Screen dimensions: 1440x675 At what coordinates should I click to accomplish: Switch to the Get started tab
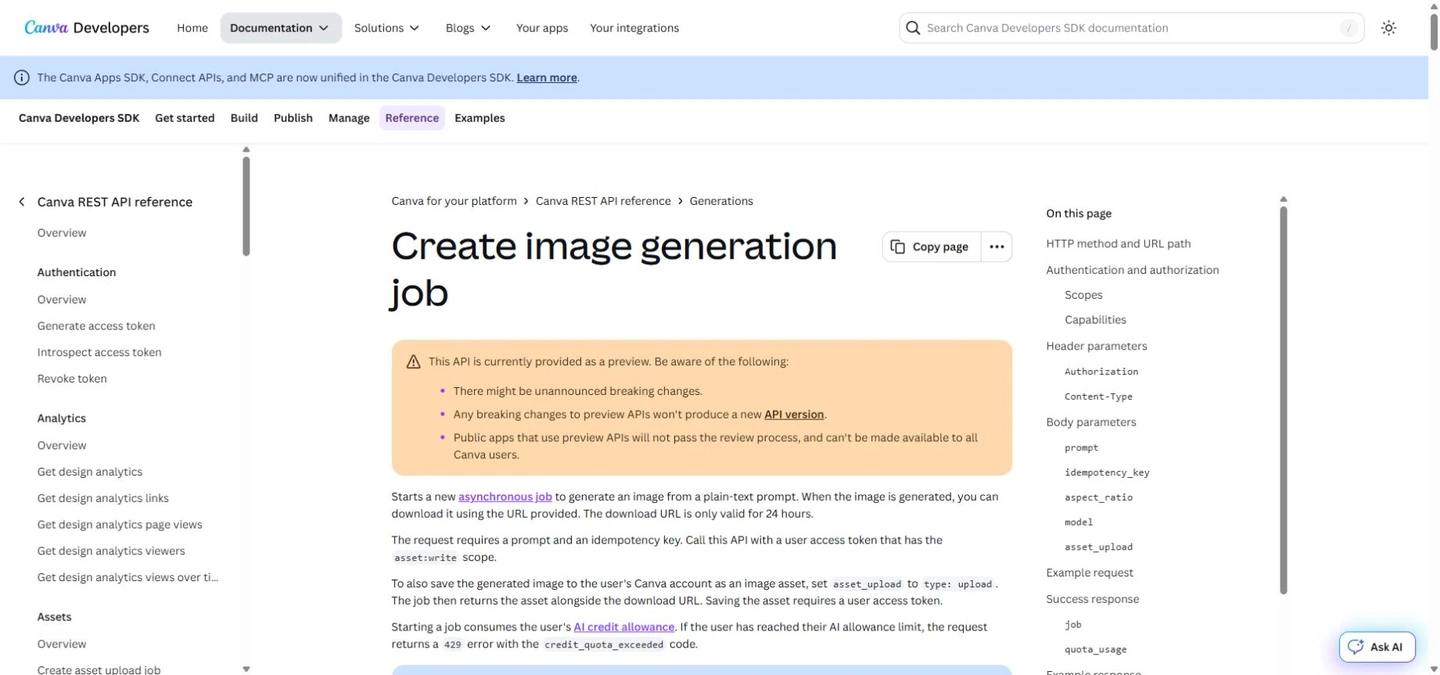coord(185,118)
